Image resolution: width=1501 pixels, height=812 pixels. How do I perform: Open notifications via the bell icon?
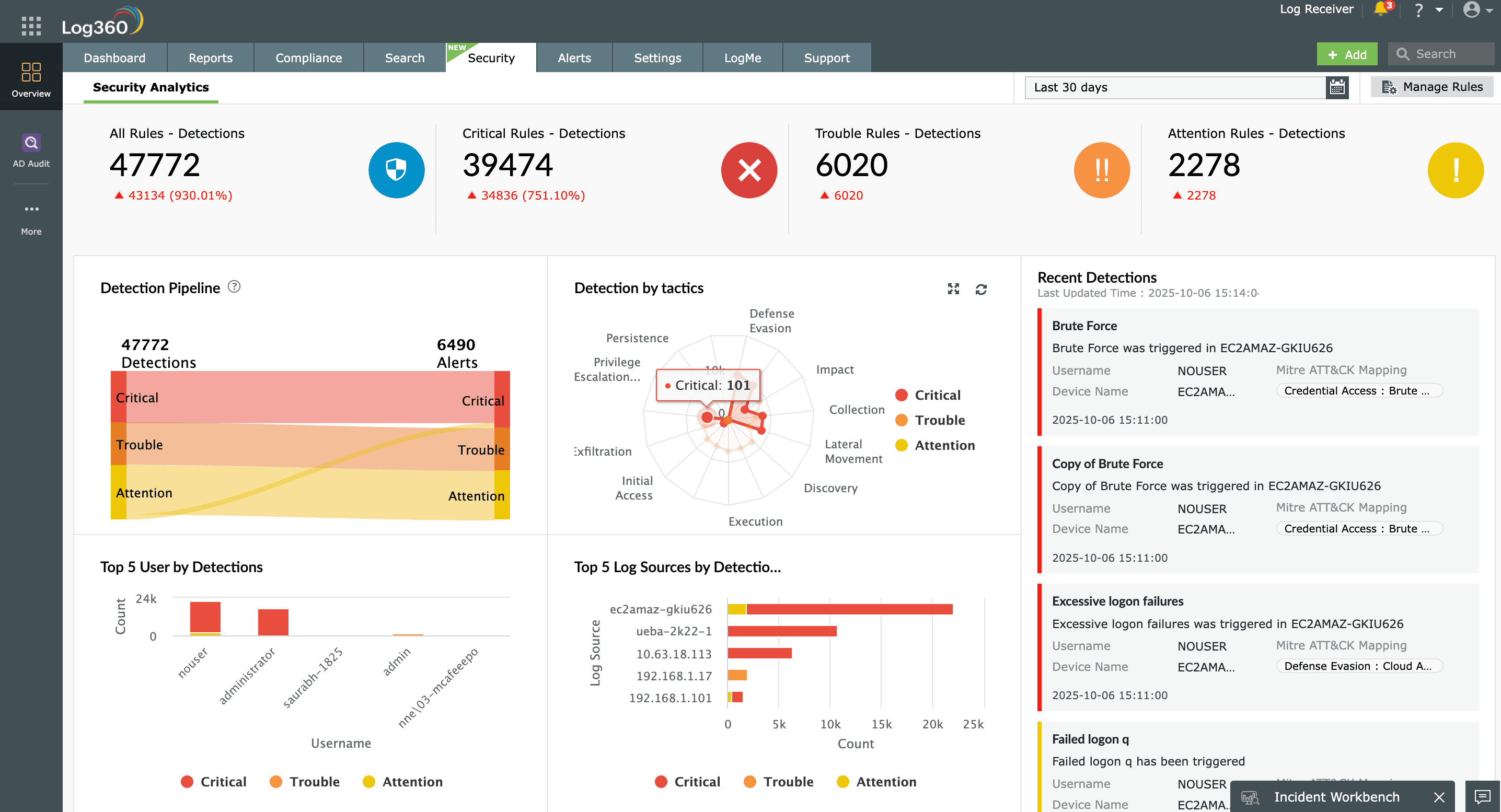point(1381,9)
